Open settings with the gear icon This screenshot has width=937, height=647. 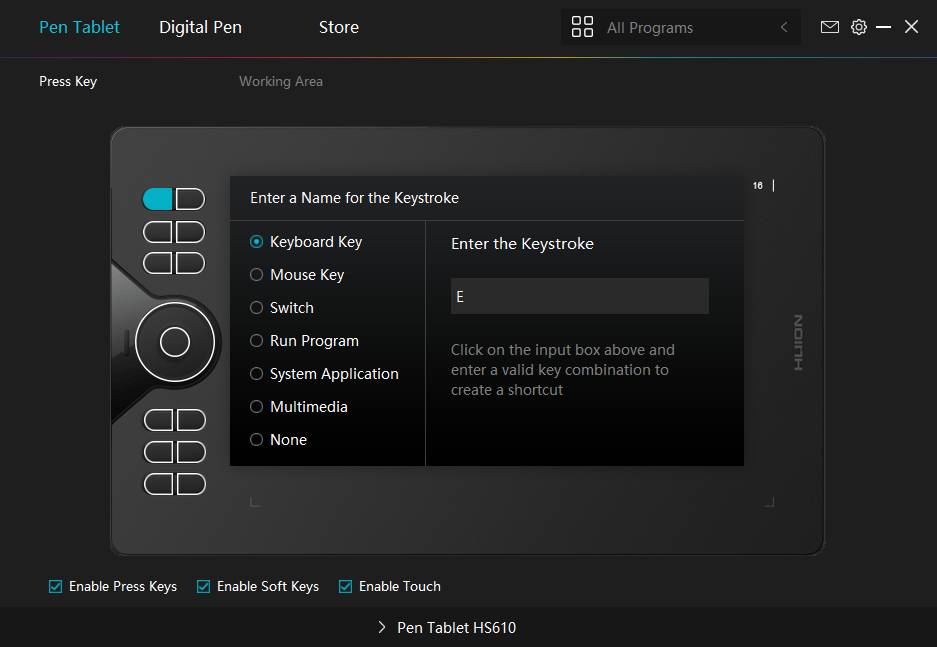tap(858, 27)
